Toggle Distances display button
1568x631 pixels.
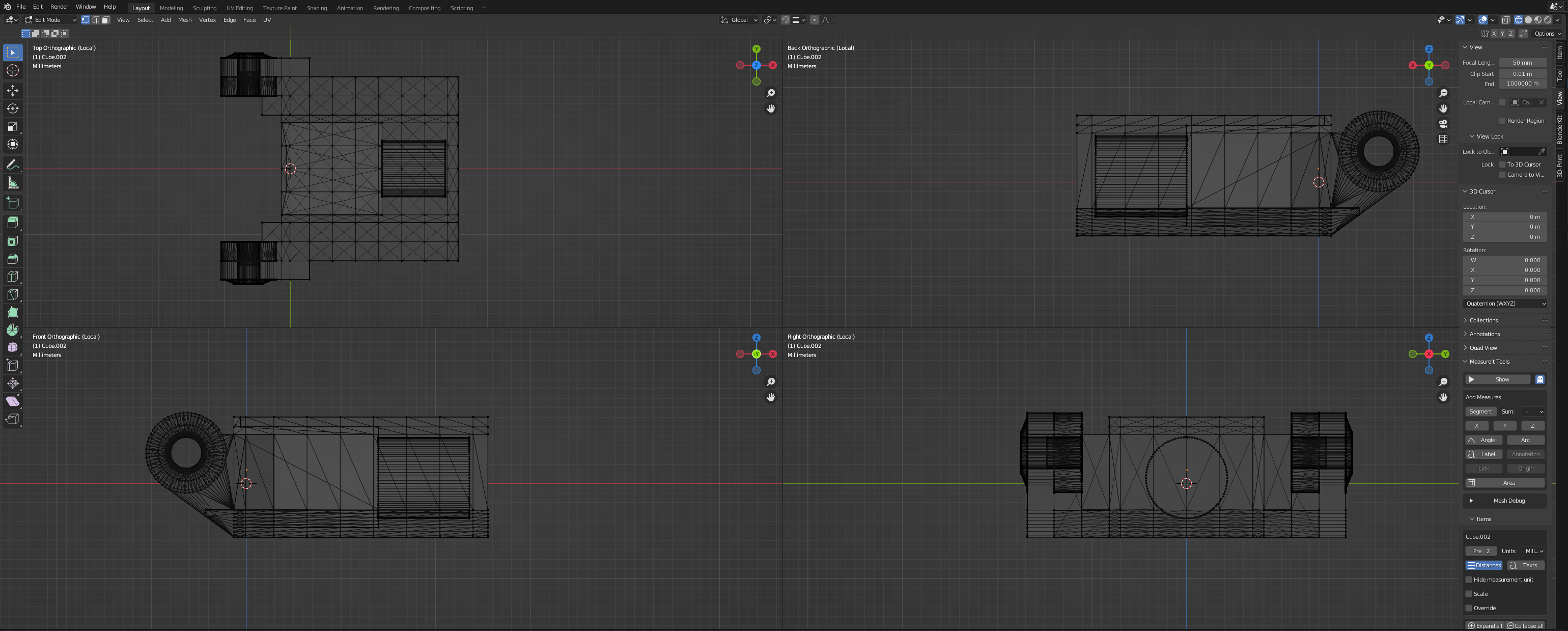[1484, 565]
